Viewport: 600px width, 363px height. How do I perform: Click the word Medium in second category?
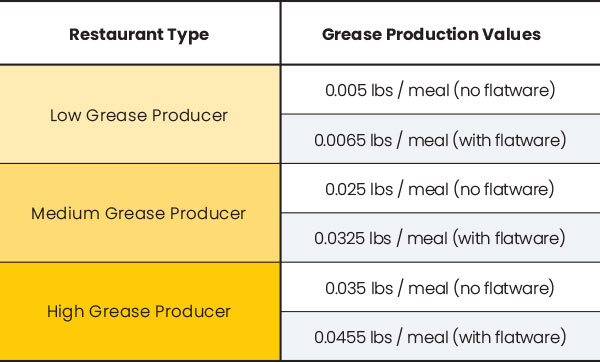tap(65, 213)
